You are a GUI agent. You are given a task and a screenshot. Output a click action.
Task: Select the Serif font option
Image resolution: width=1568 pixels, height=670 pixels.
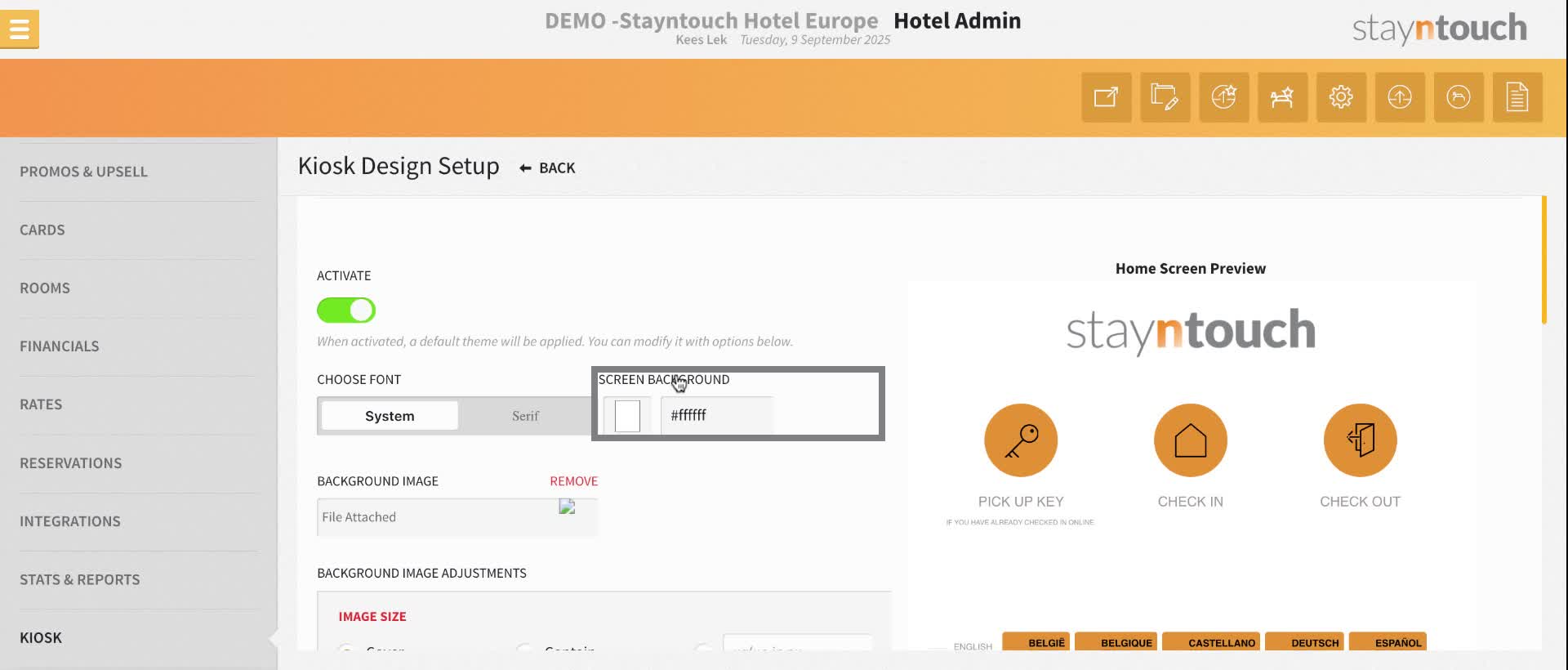(525, 416)
